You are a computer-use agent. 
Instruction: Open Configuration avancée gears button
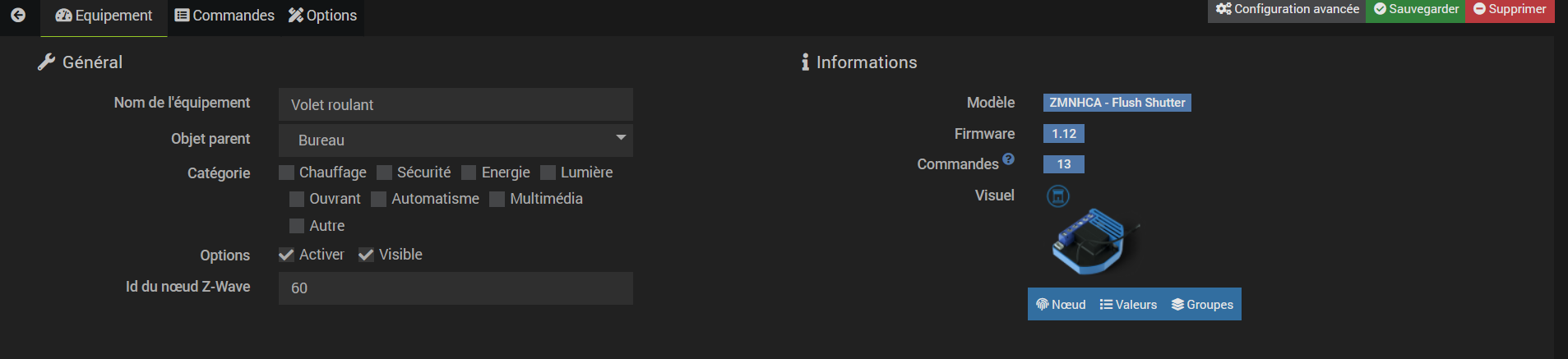(1287, 9)
